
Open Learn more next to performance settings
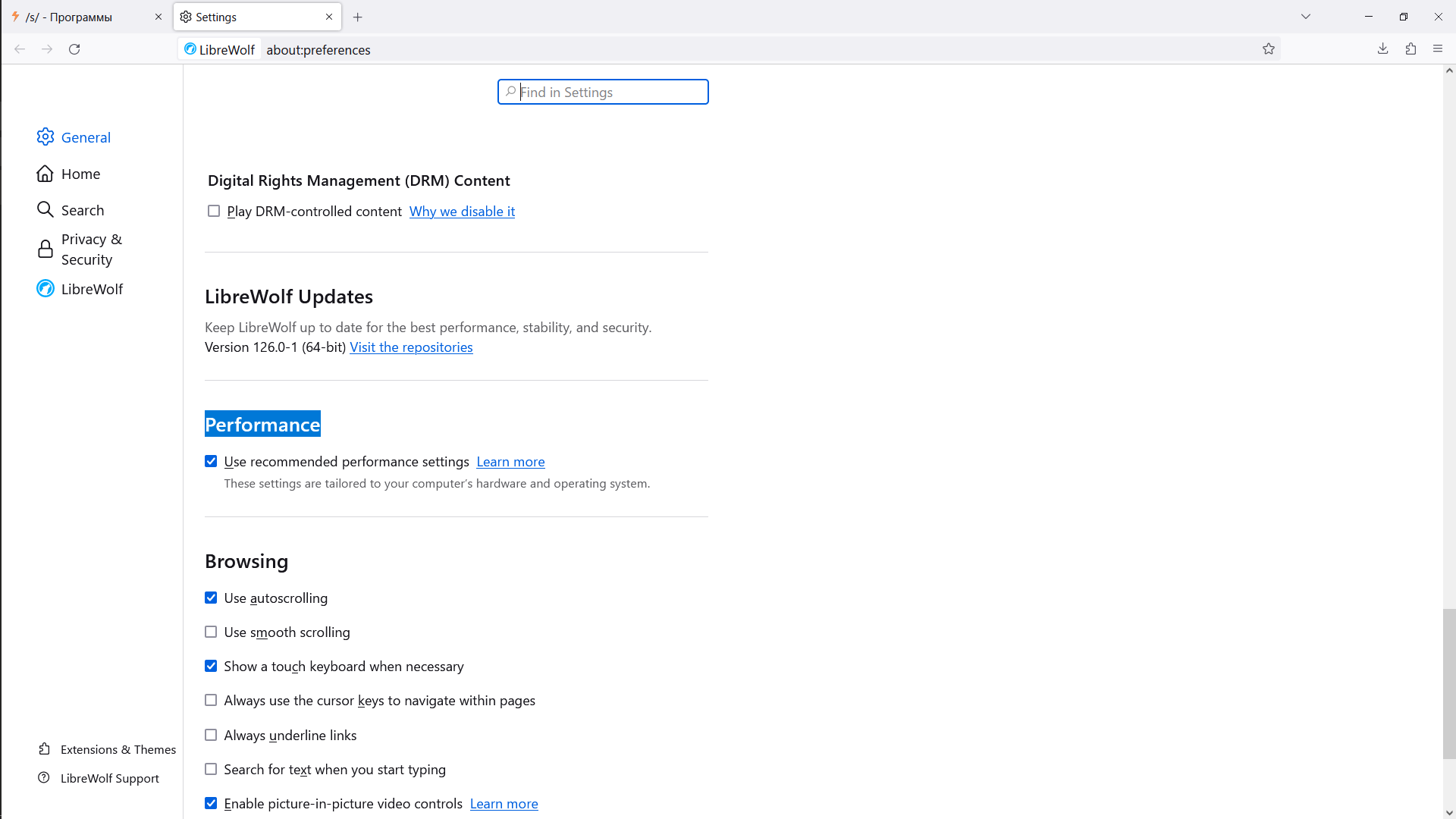pos(510,462)
